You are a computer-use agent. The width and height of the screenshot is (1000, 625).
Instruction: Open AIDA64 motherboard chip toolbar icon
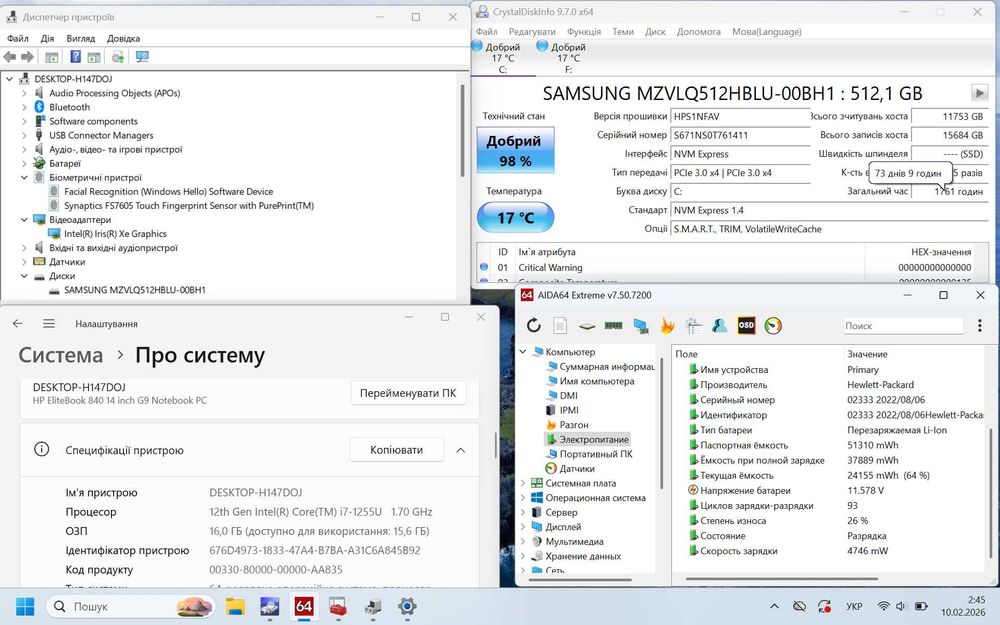[587, 326]
